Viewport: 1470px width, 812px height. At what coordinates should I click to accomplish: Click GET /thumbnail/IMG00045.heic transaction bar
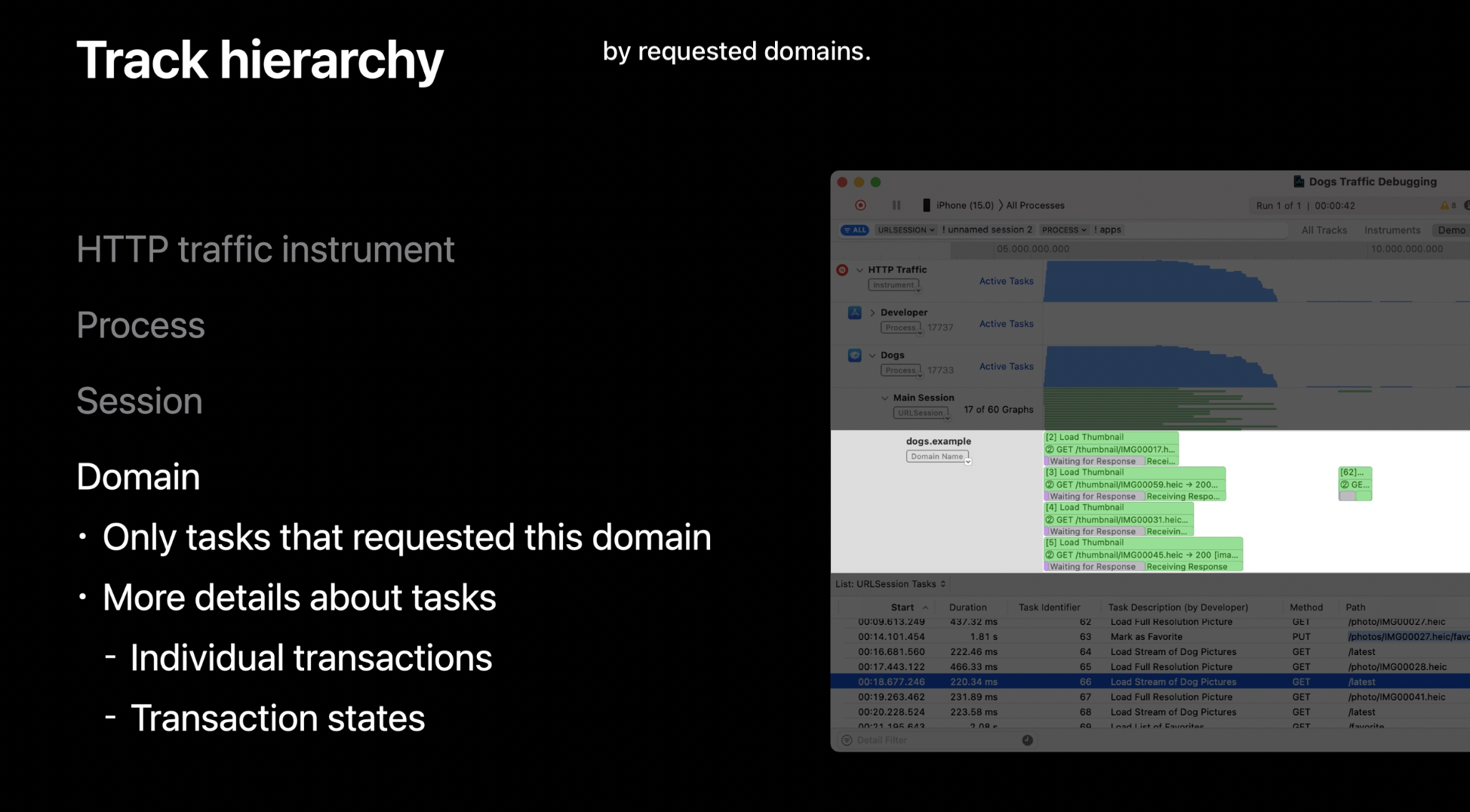[x=1142, y=555]
